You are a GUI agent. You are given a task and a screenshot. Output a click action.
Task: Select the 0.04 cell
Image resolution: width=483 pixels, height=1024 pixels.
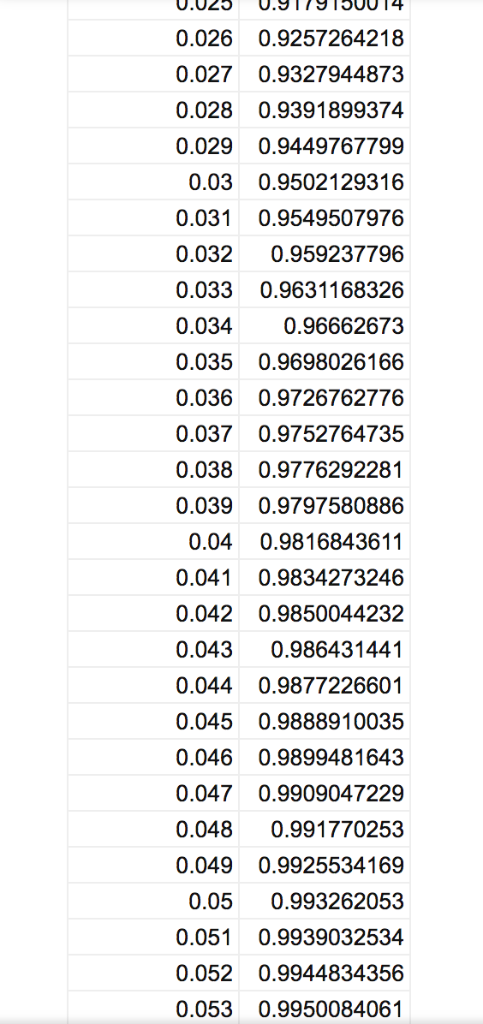(x=153, y=541)
